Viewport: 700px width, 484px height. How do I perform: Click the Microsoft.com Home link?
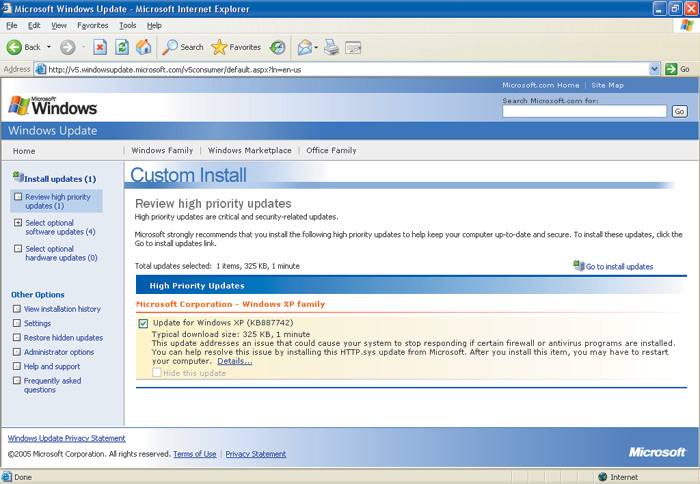541,85
